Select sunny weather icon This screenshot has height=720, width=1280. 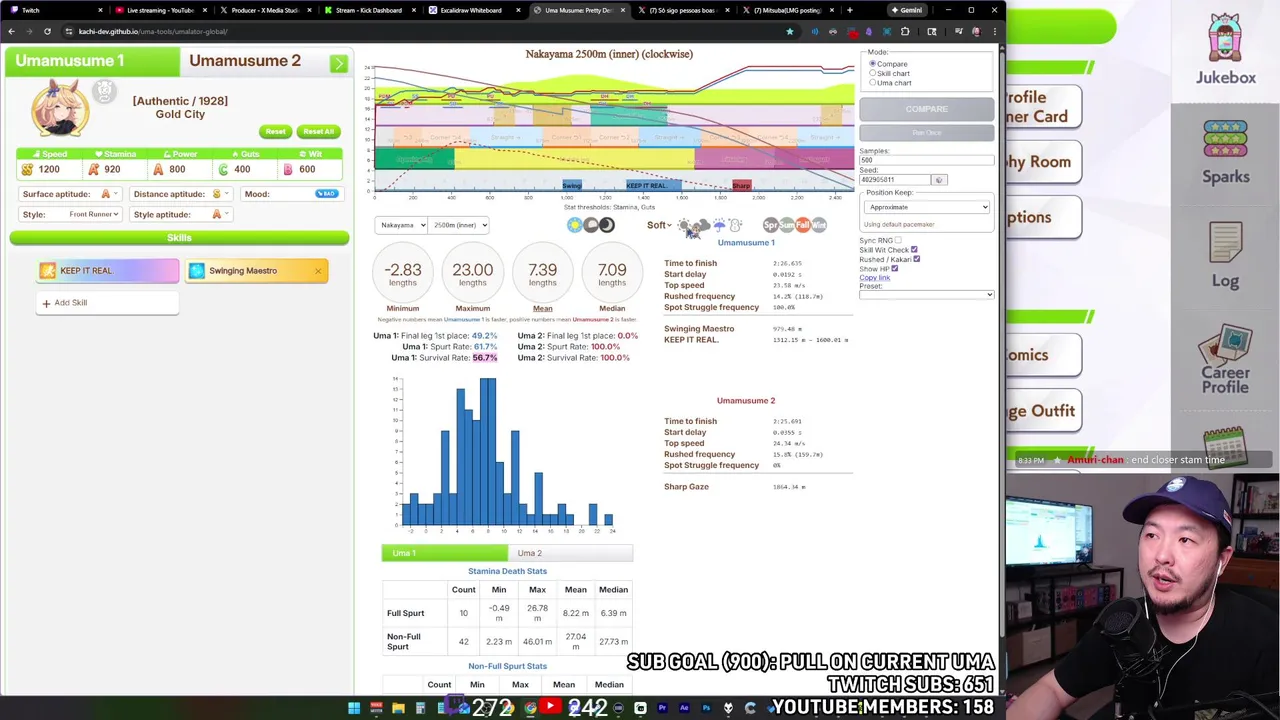coord(684,225)
